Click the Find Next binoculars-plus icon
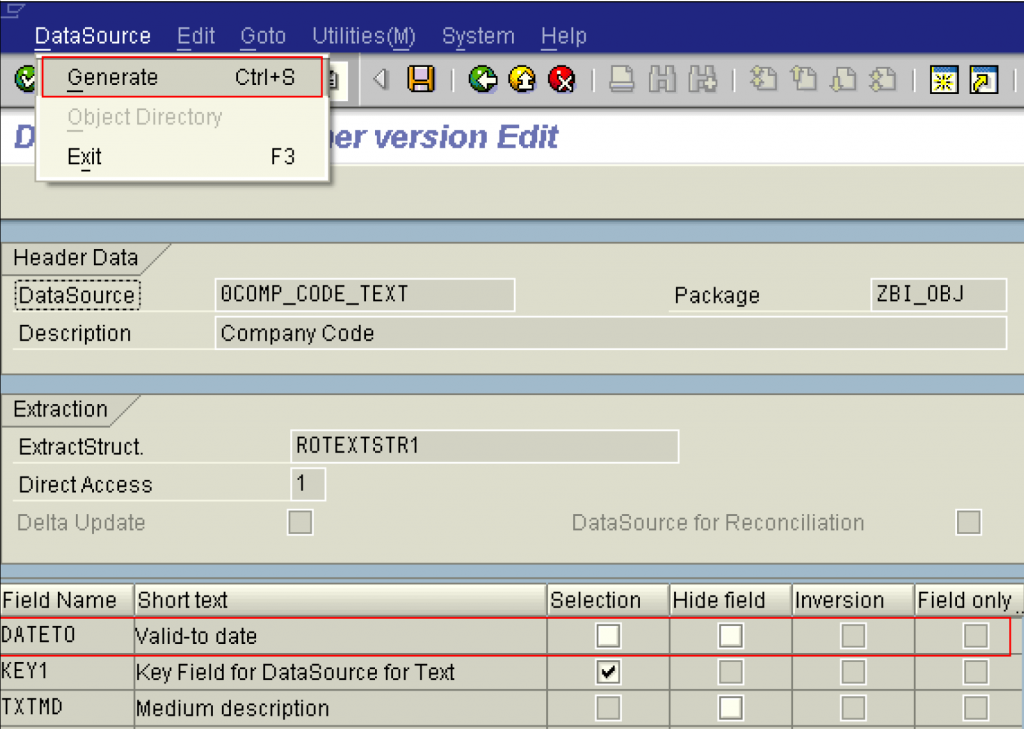Screen dimensions: 1024x729 pos(703,80)
